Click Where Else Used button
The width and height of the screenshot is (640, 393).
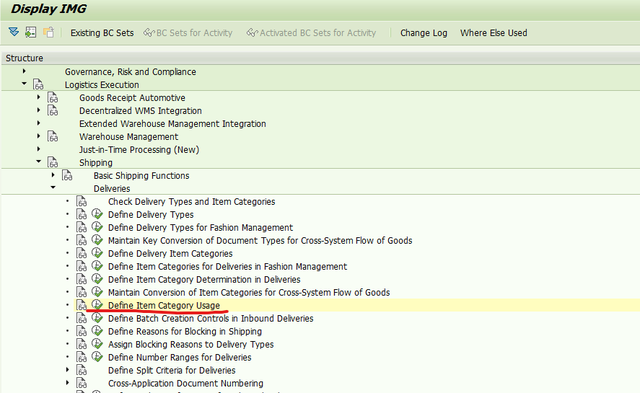493,33
